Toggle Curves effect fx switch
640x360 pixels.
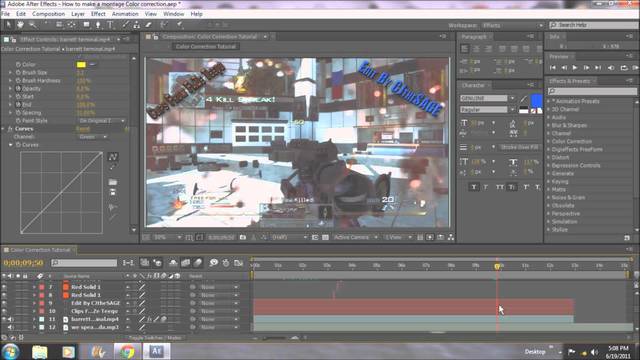coord(10,129)
